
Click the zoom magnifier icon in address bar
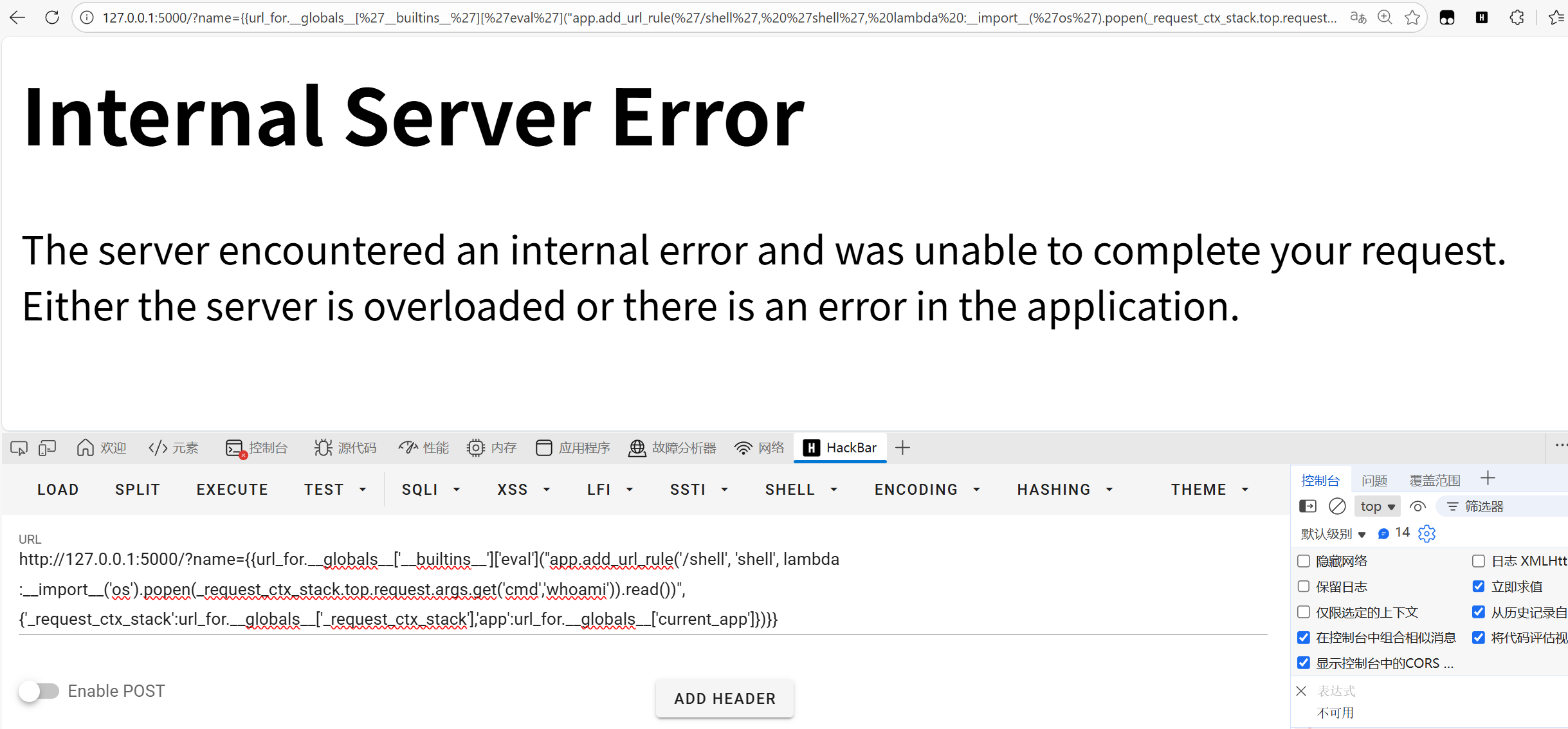(x=1385, y=17)
